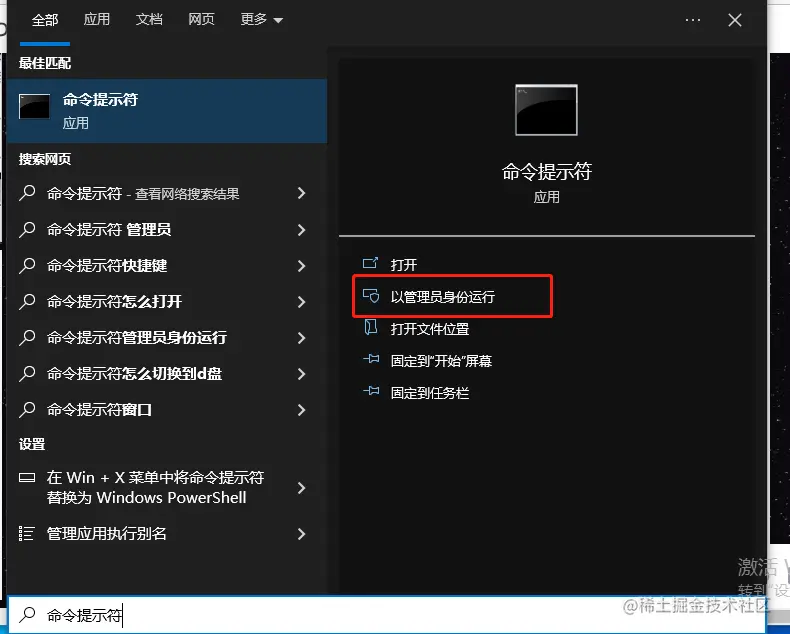Viewport: 790px width, 634px height.
Task: Click the large Command Prompt preview icon
Action: click(546, 110)
